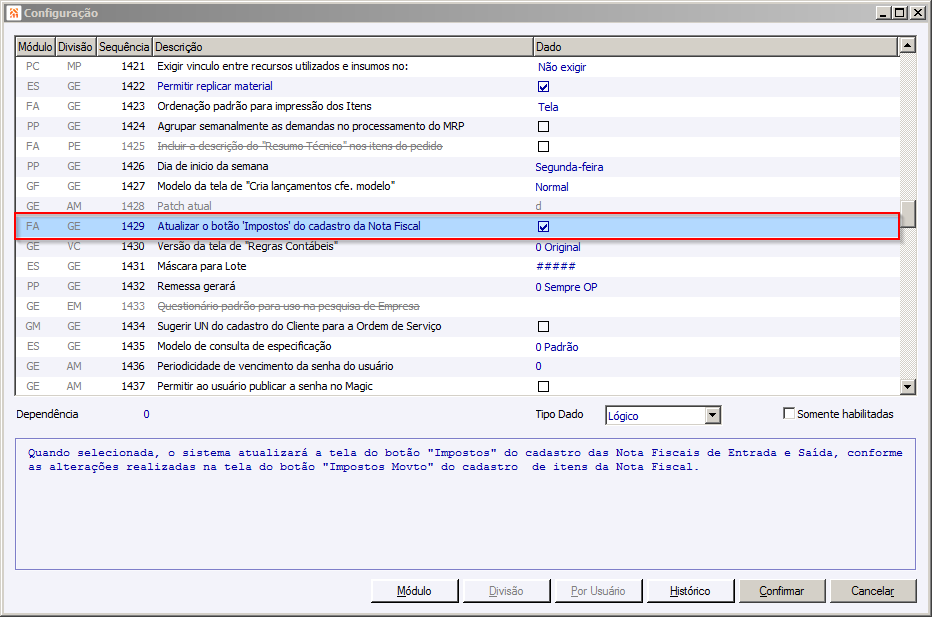This screenshot has width=932, height=617.
Task: Check Sugerir UN do cadastro do Cliente
Action: click(543, 326)
